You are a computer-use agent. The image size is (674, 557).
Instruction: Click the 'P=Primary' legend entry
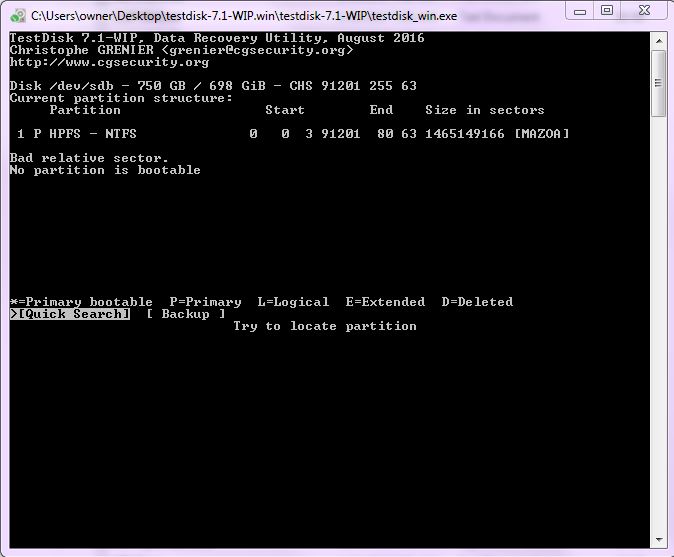[x=205, y=302]
